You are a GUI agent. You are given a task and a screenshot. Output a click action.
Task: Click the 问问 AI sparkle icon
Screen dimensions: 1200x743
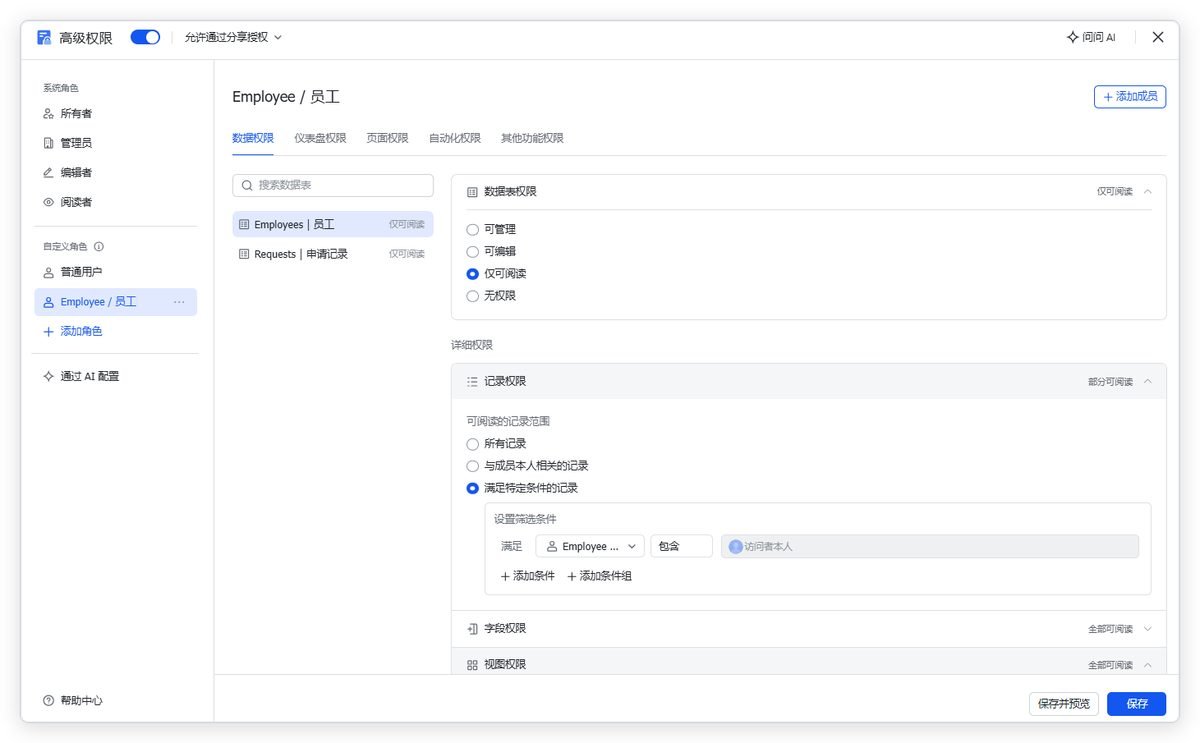point(1073,37)
